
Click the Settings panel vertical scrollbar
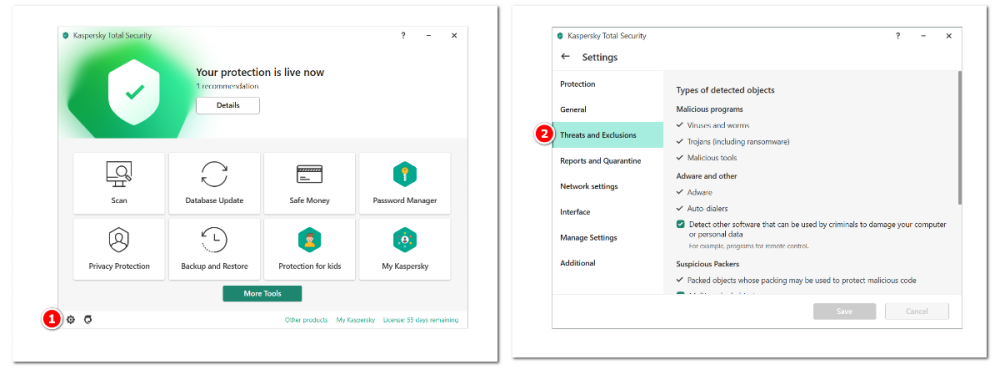(960, 138)
